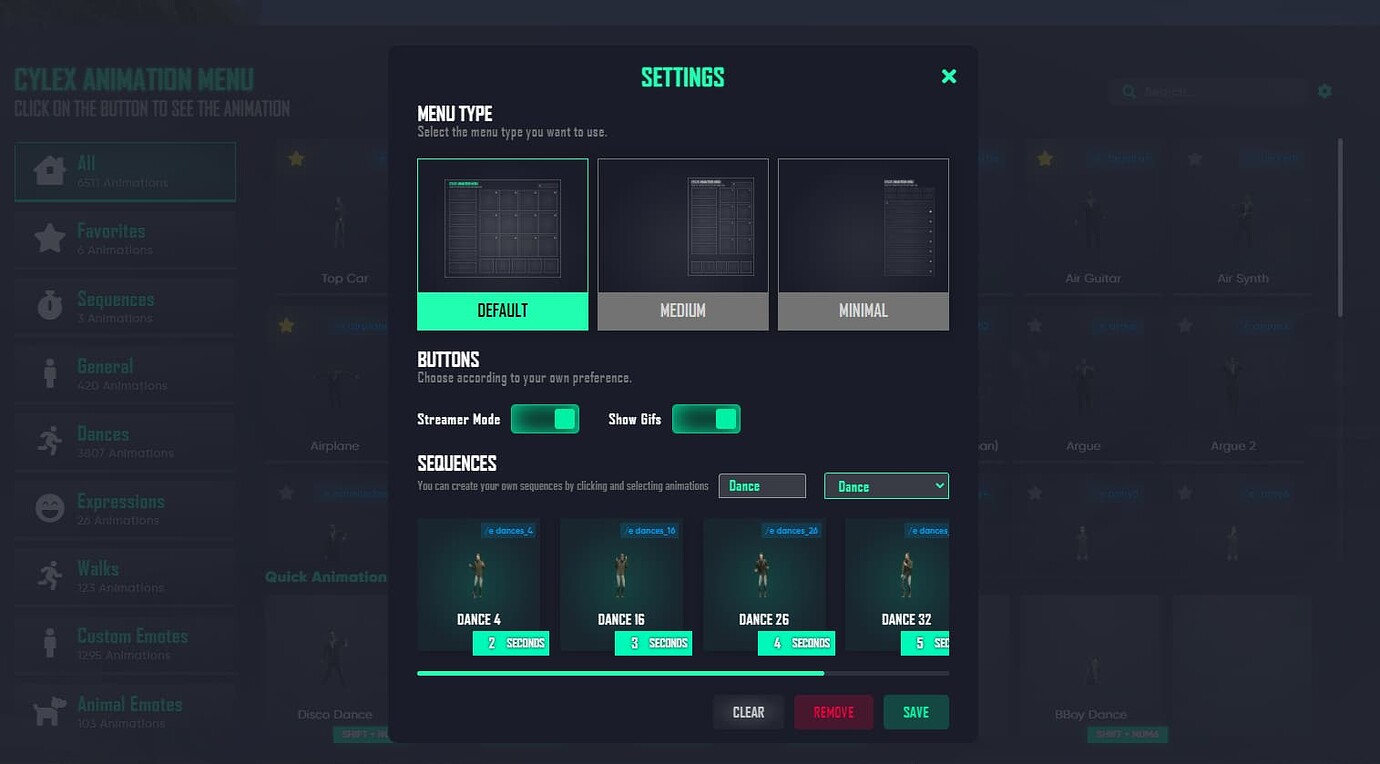Go to the Favorites category
The image size is (1380, 764).
tap(125, 239)
